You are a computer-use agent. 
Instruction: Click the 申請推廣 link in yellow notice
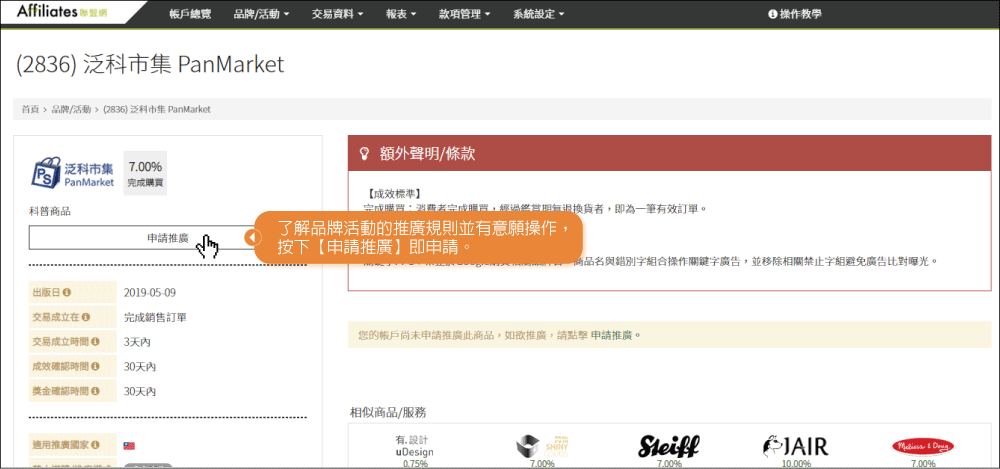pyautogui.click(x=612, y=334)
